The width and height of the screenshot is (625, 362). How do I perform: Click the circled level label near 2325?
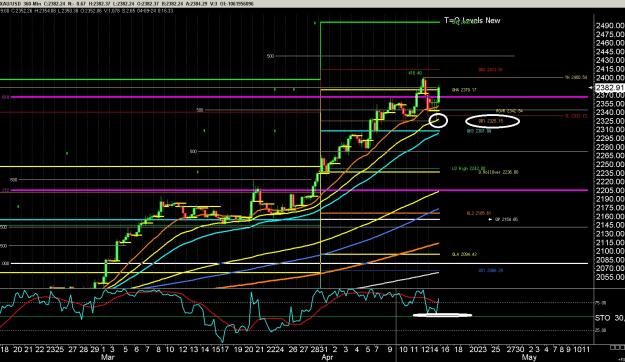coord(491,121)
